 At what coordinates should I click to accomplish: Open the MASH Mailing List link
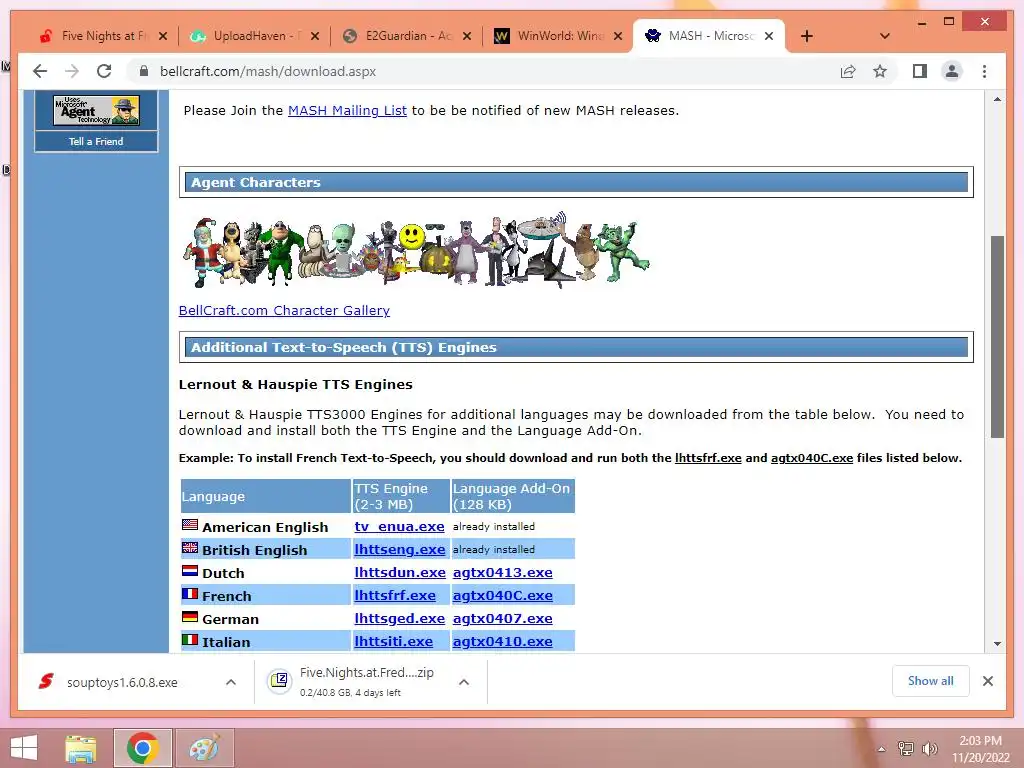(347, 110)
